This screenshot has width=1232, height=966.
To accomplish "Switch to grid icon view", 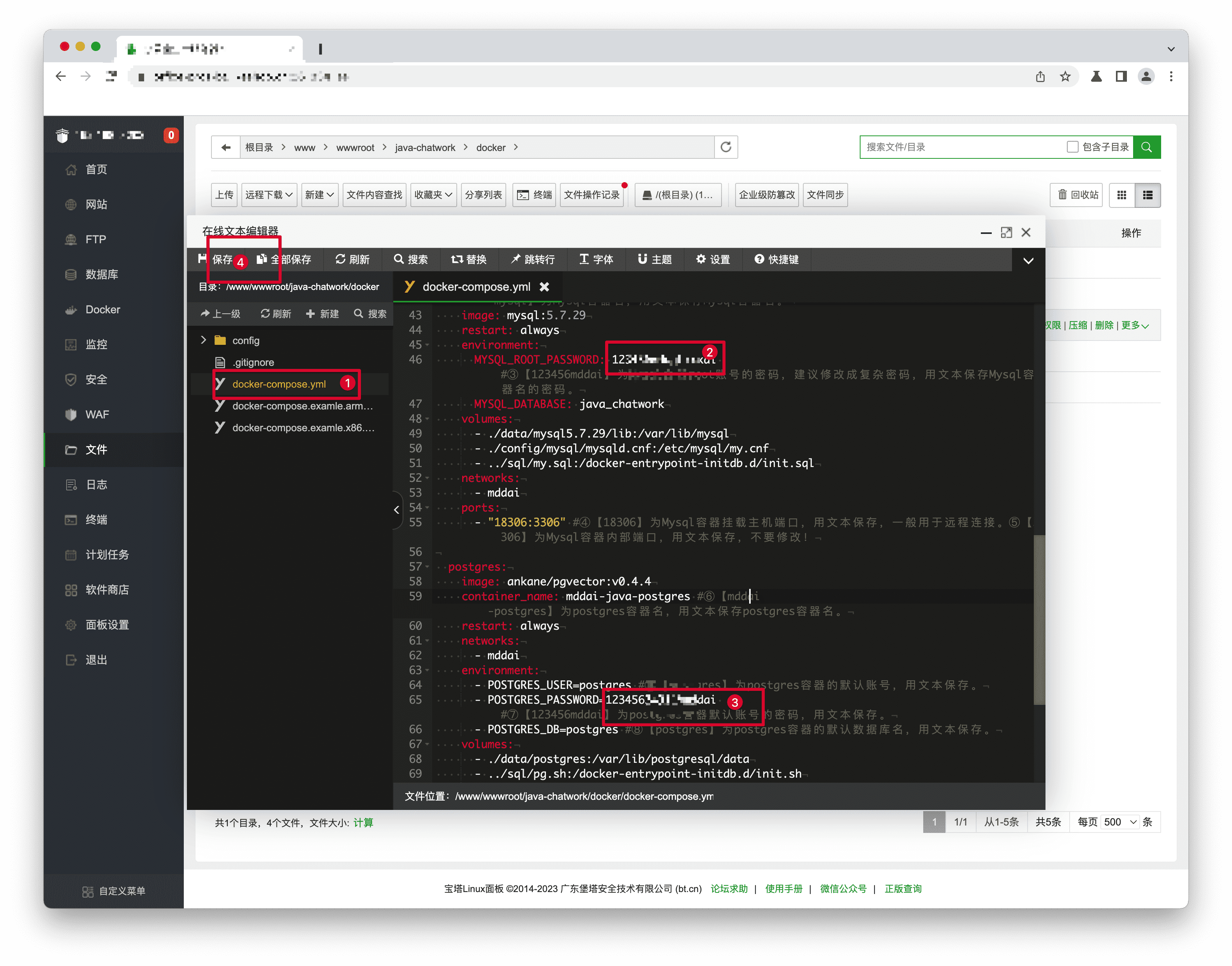I will point(1122,195).
